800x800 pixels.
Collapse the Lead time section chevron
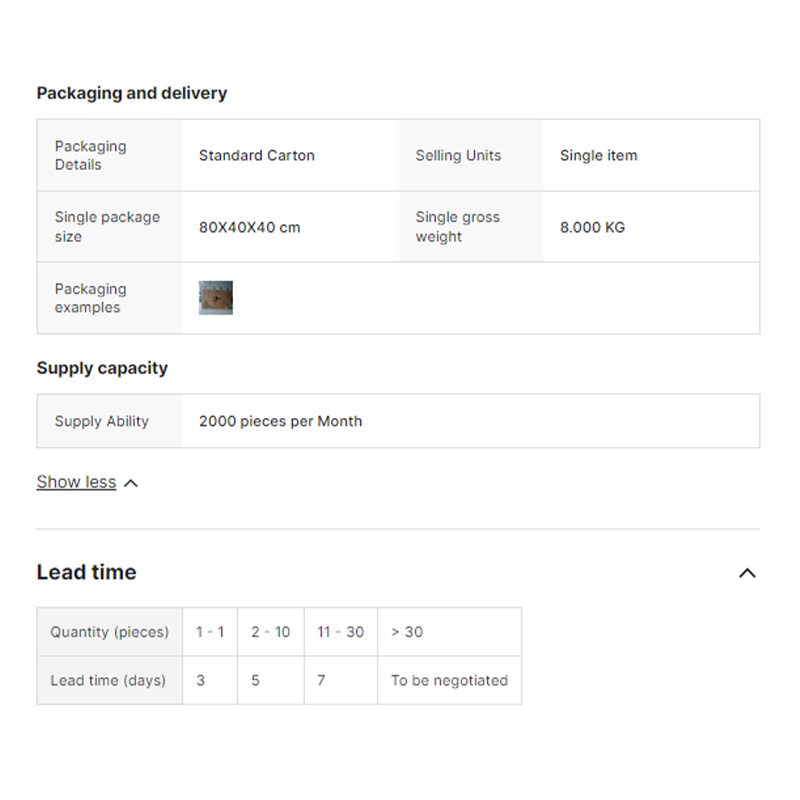tap(747, 573)
